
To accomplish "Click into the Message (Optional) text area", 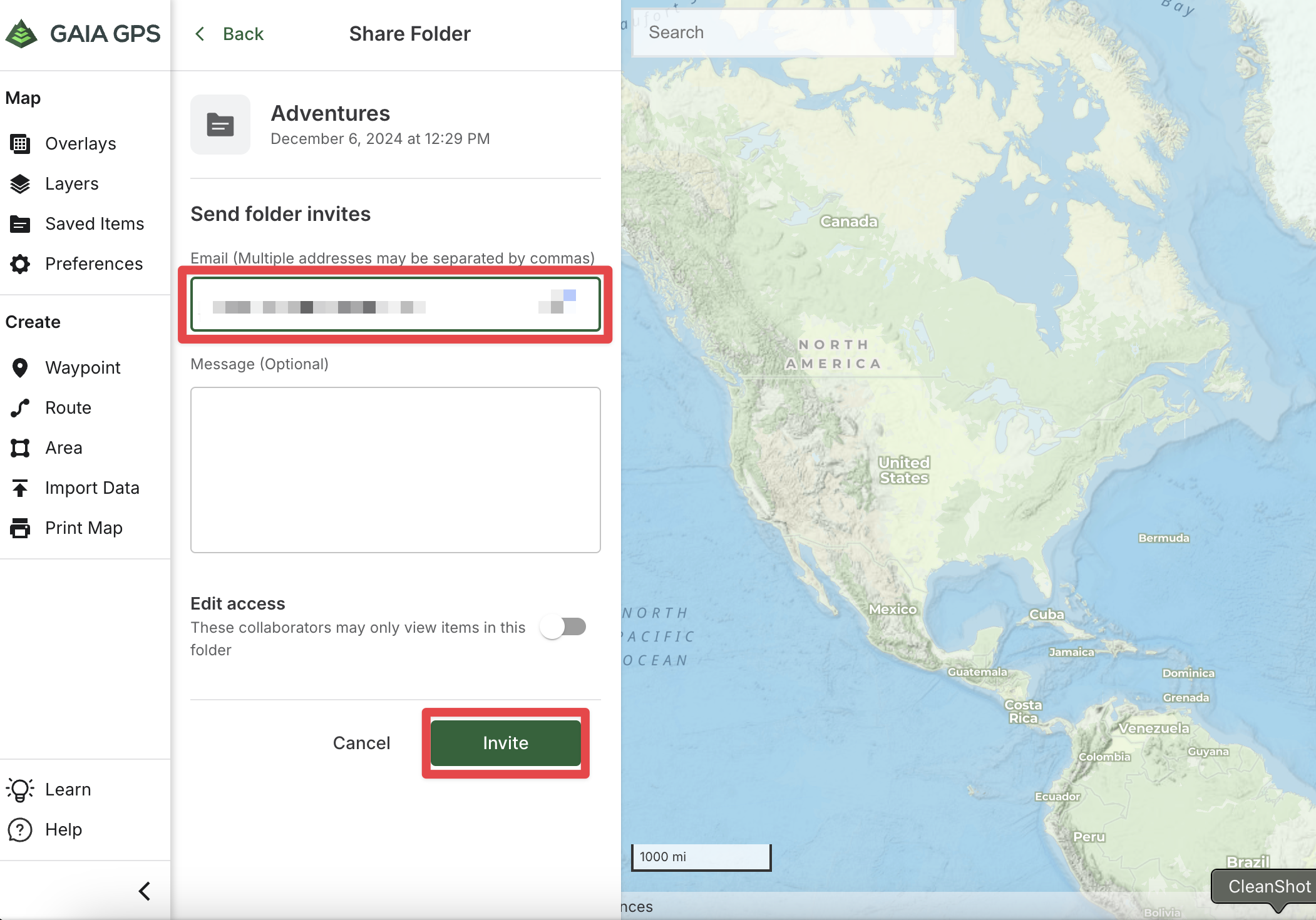I will (396, 470).
